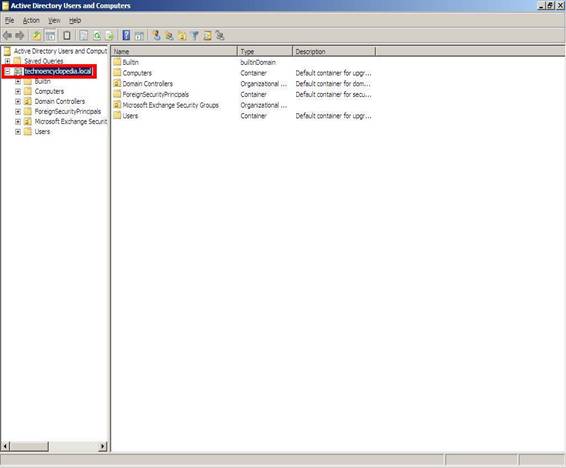Select the Builtin row name in list

tap(130, 62)
